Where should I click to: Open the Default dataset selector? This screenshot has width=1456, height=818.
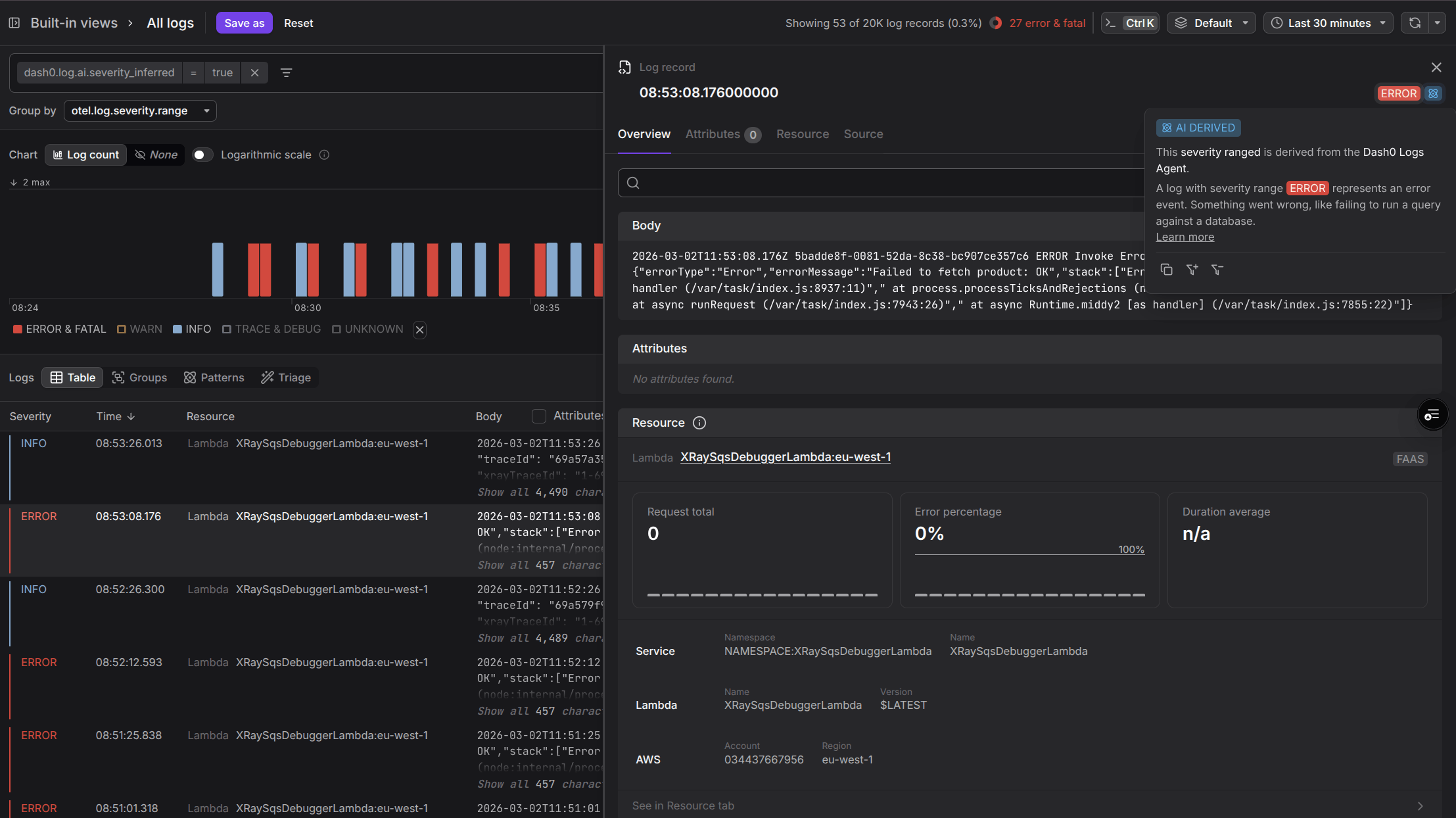[x=1211, y=22]
